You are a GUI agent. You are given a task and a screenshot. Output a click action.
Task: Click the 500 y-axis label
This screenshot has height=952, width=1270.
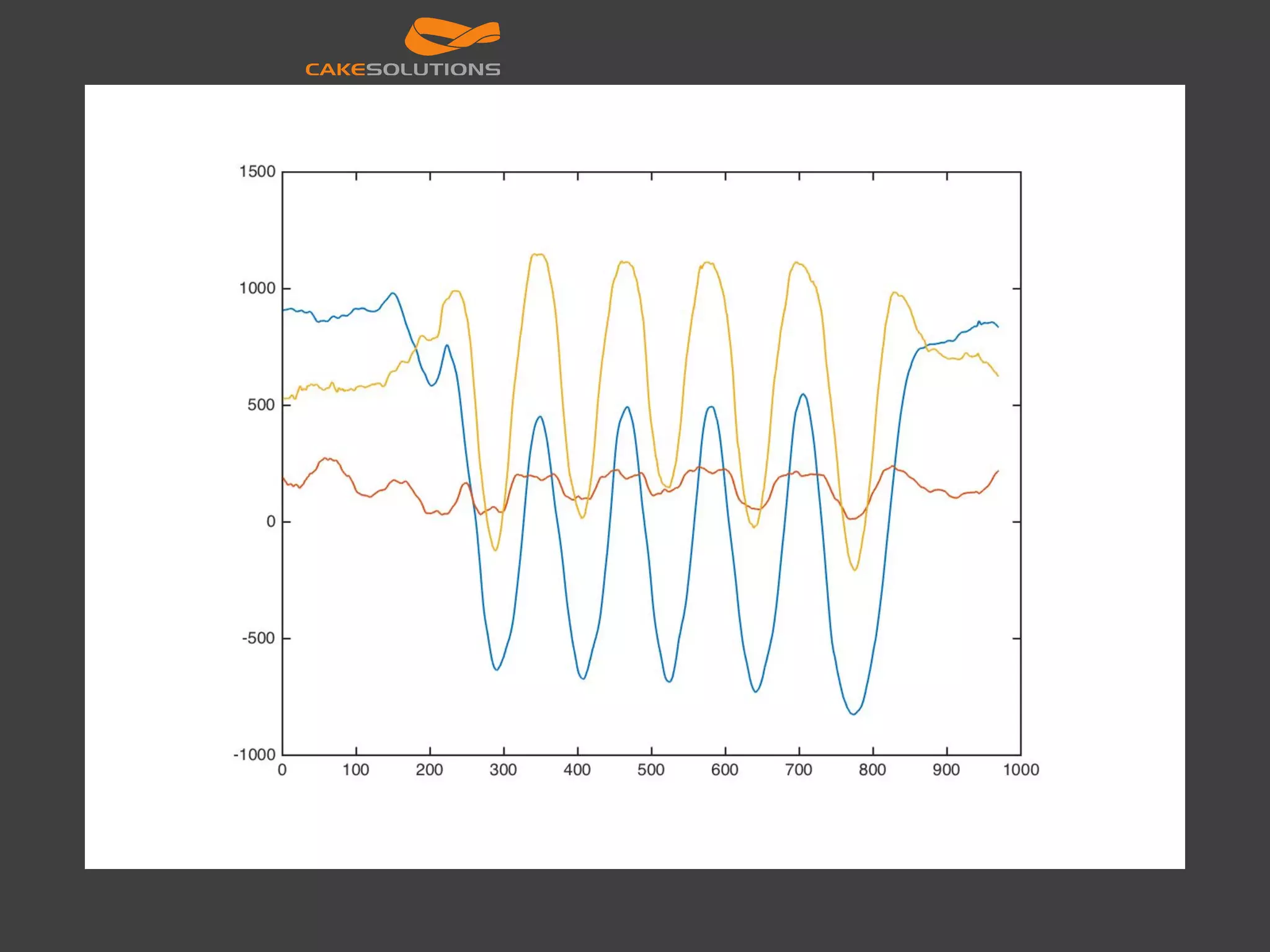click(x=261, y=405)
